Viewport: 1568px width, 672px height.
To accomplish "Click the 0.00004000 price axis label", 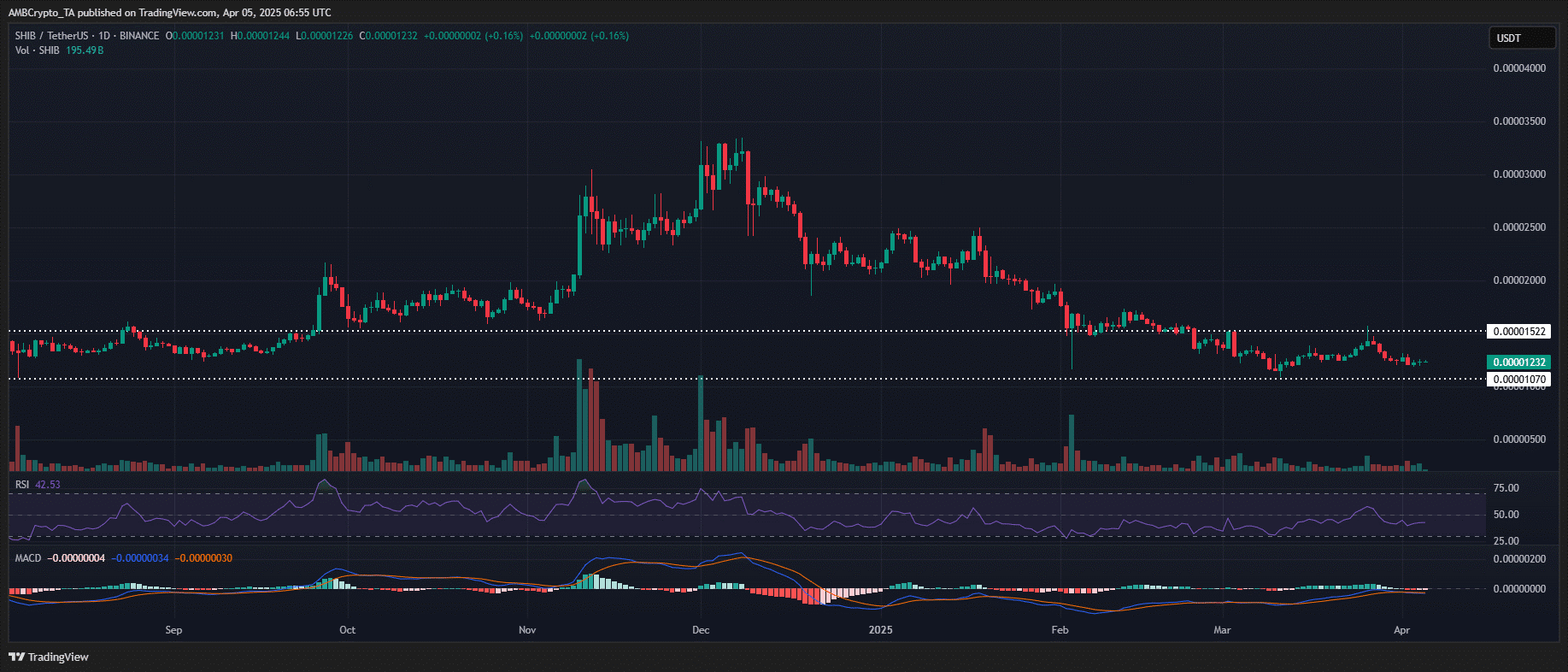I will tap(1518, 68).
